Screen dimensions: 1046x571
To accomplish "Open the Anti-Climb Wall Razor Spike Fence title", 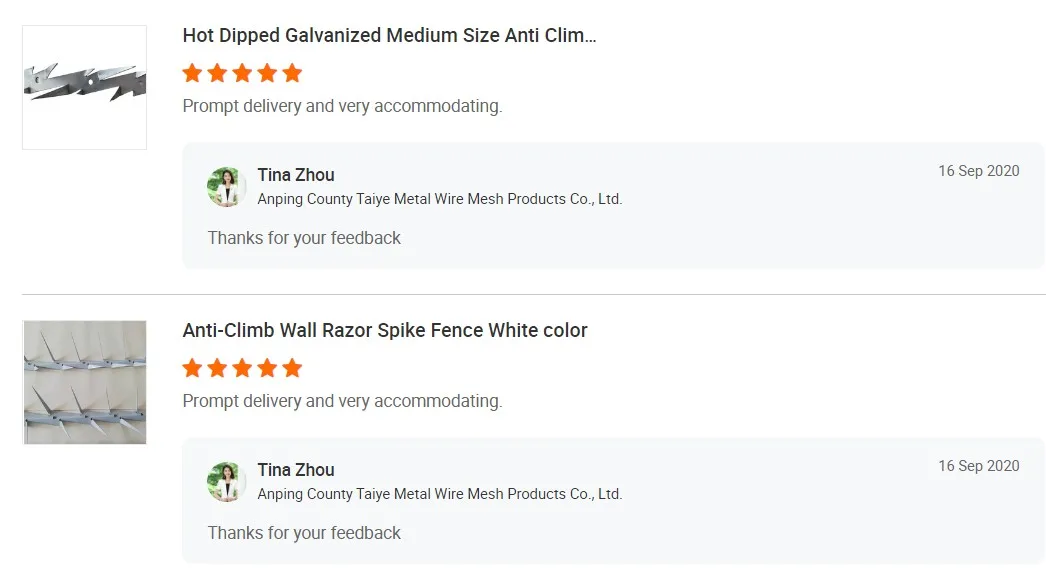I will point(385,331).
